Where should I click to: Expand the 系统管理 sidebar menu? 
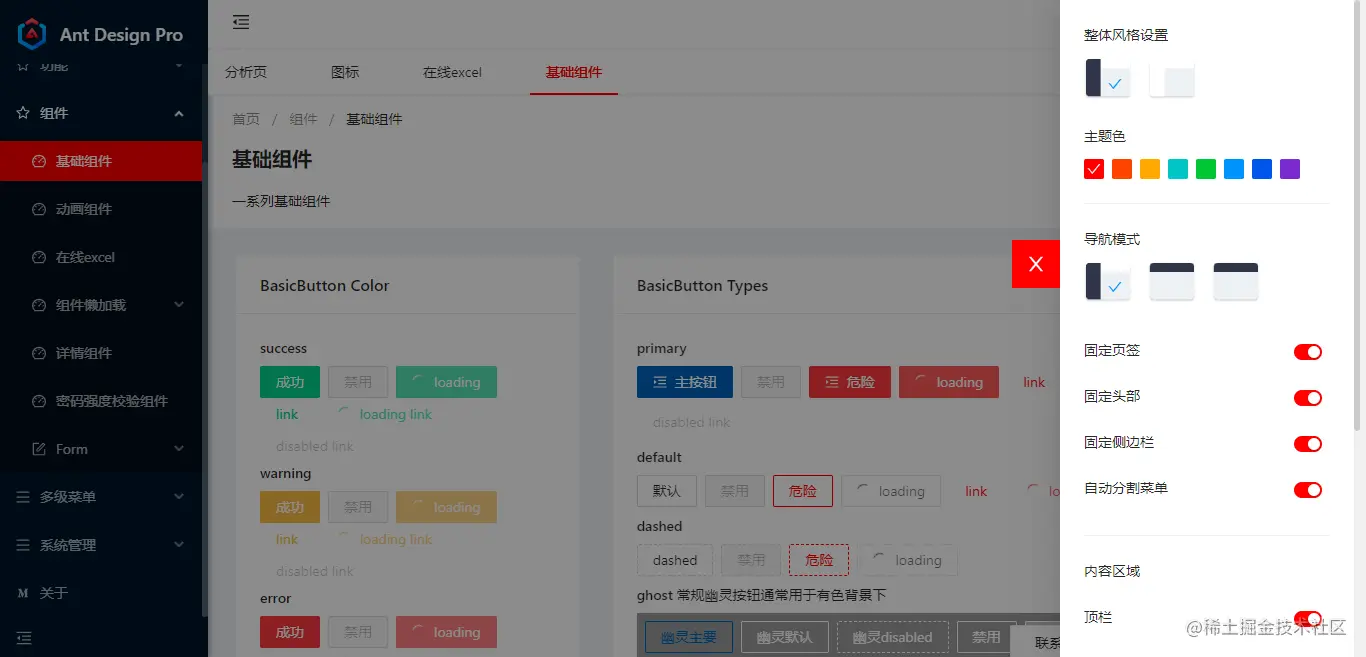101,545
